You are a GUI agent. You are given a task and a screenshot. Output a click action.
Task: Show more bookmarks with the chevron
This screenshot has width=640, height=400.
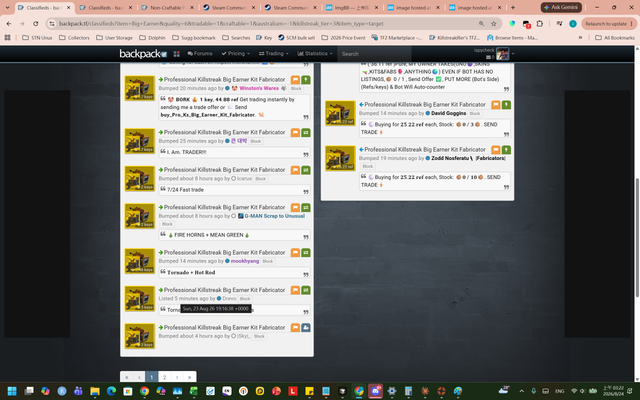[x=580, y=38]
